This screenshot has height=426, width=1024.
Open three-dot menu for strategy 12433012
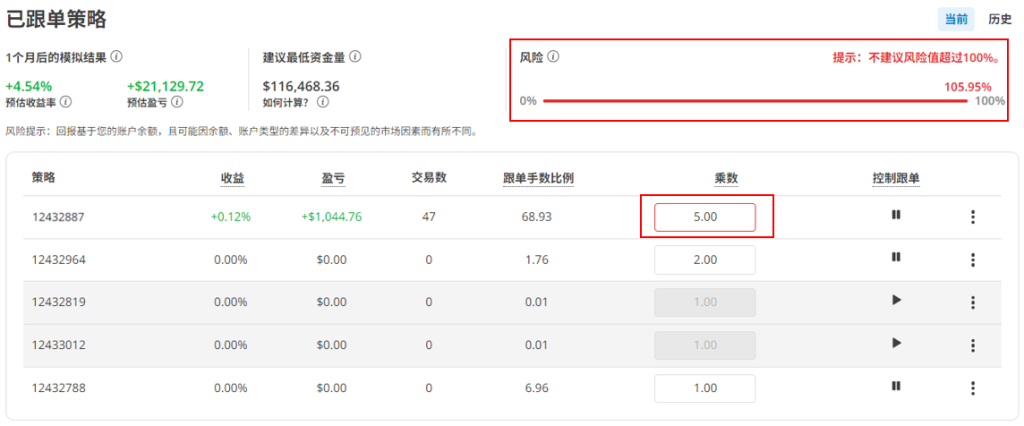point(973,345)
